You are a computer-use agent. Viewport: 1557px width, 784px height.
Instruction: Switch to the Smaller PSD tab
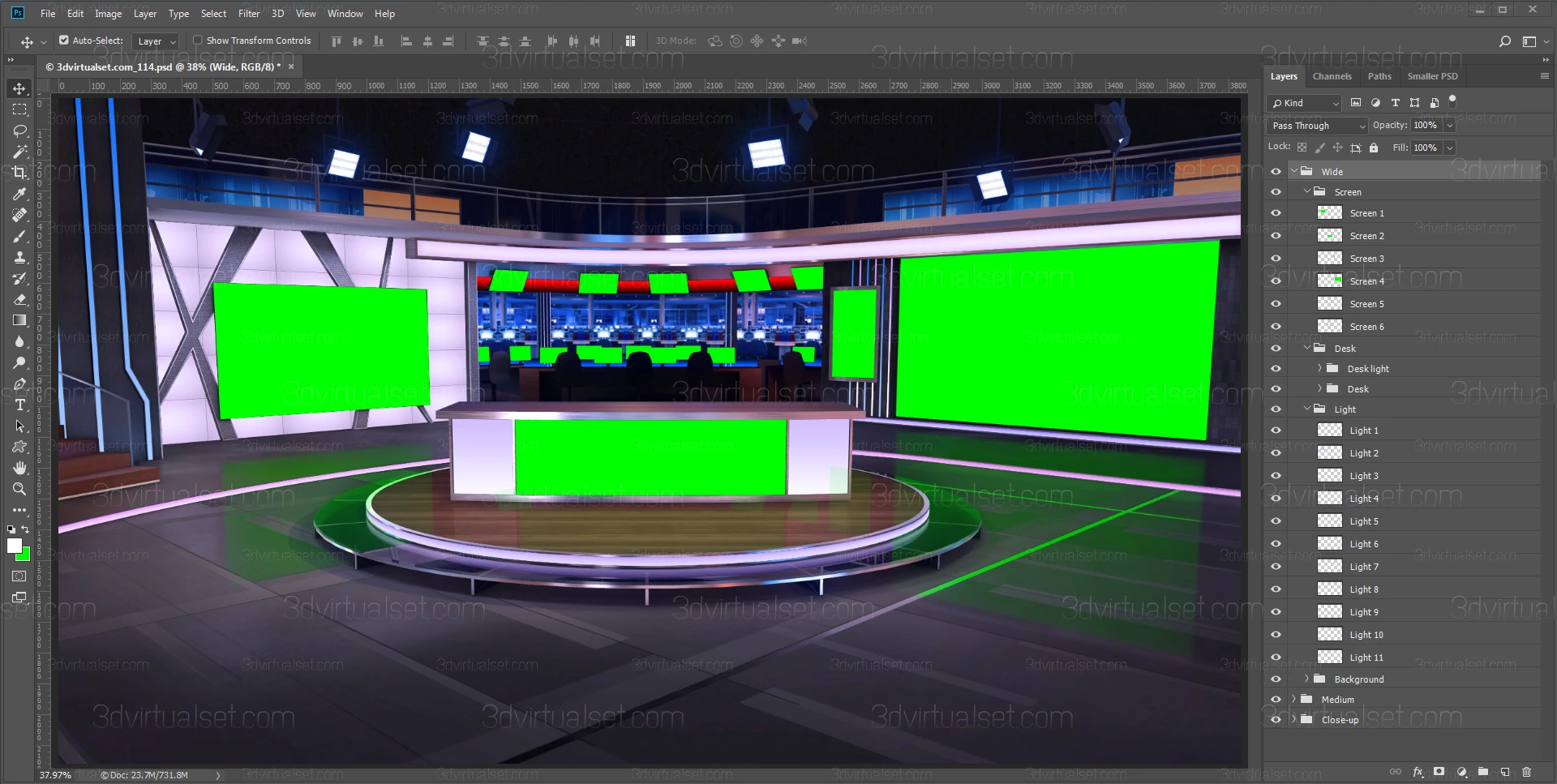[1432, 76]
